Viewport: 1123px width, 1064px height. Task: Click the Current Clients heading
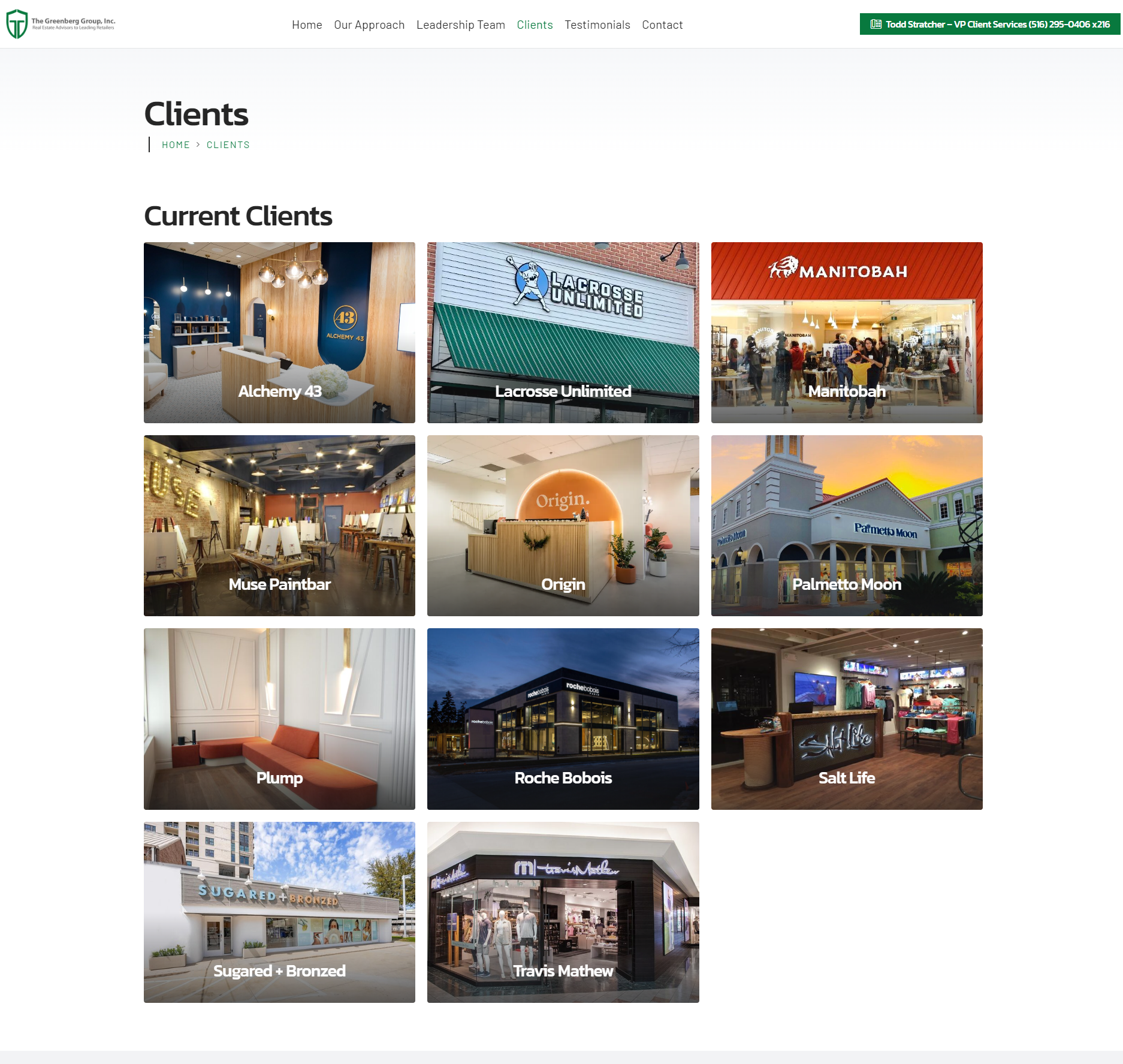point(238,216)
